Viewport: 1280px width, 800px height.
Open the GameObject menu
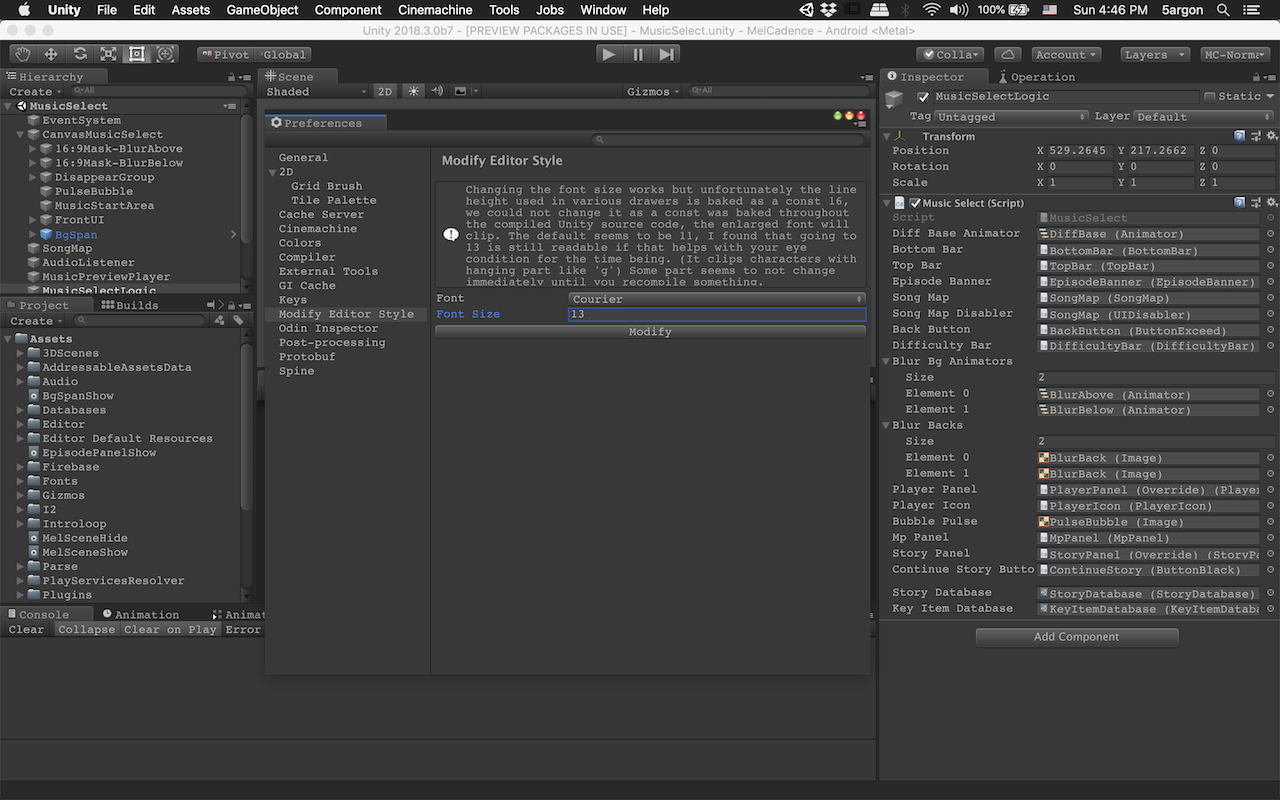262,10
